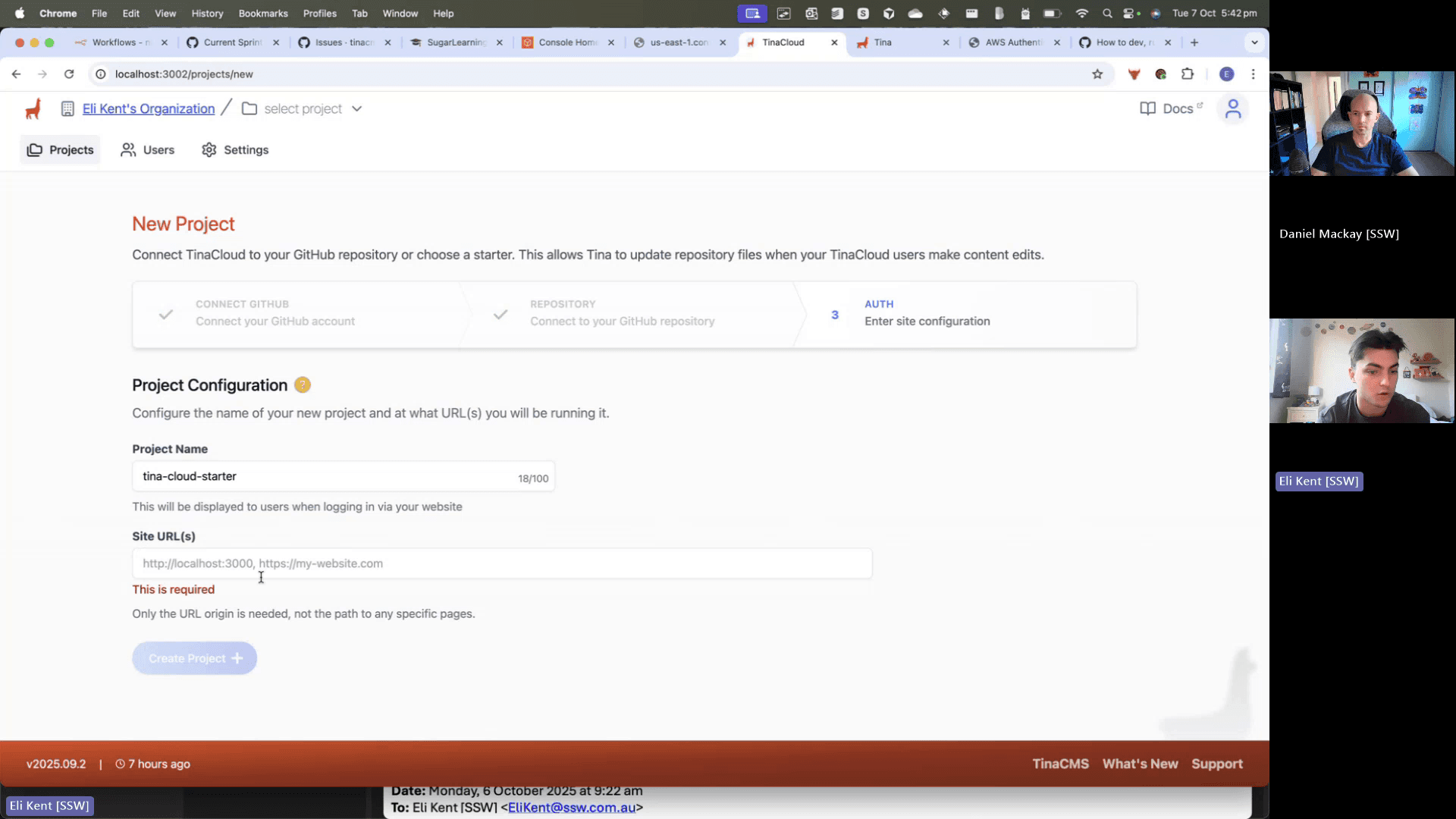Open the Bookmarks menu in menu bar
This screenshot has width=1456, height=819.
[x=263, y=14]
